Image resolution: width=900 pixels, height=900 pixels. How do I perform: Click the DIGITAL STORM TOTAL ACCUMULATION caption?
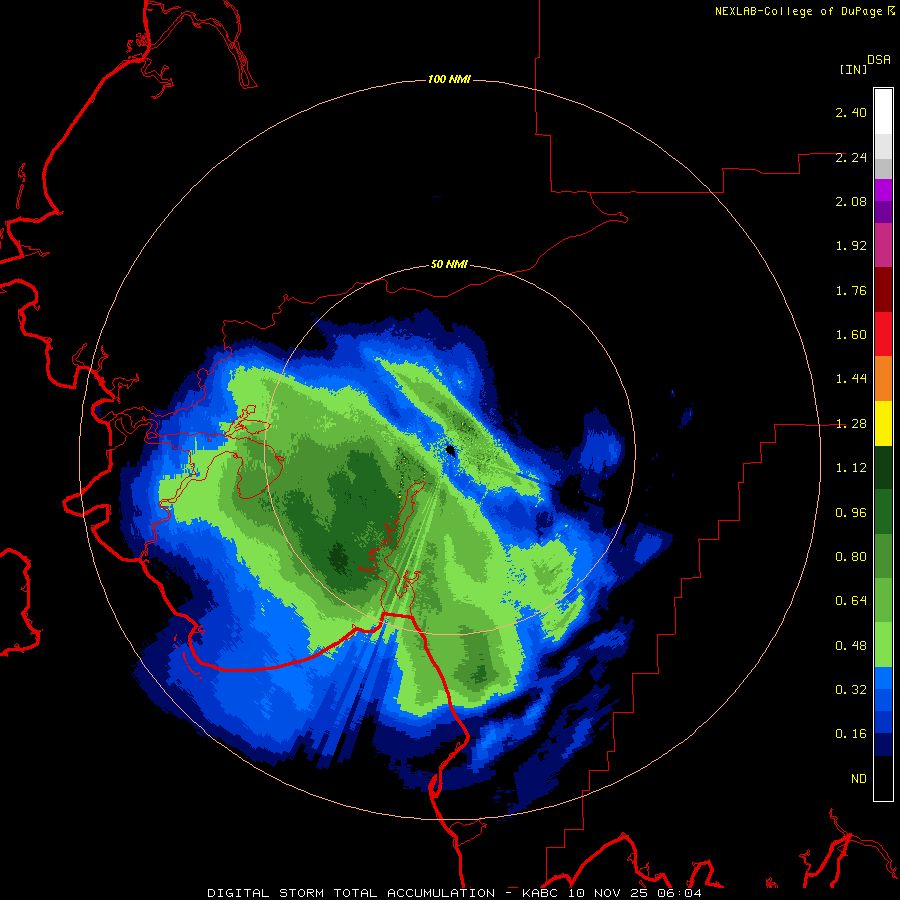[351, 893]
